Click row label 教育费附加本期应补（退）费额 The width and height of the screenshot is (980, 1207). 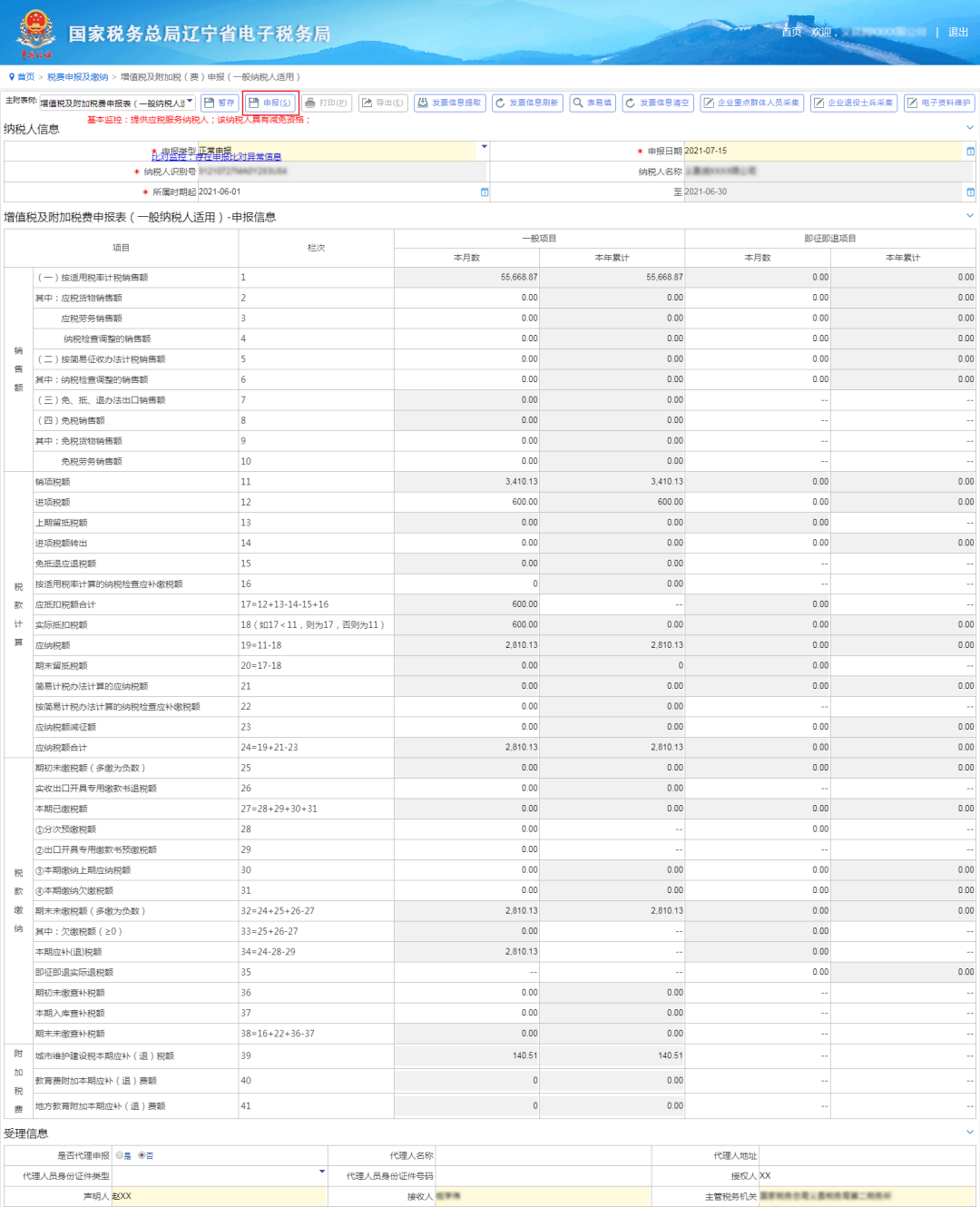point(95,1081)
